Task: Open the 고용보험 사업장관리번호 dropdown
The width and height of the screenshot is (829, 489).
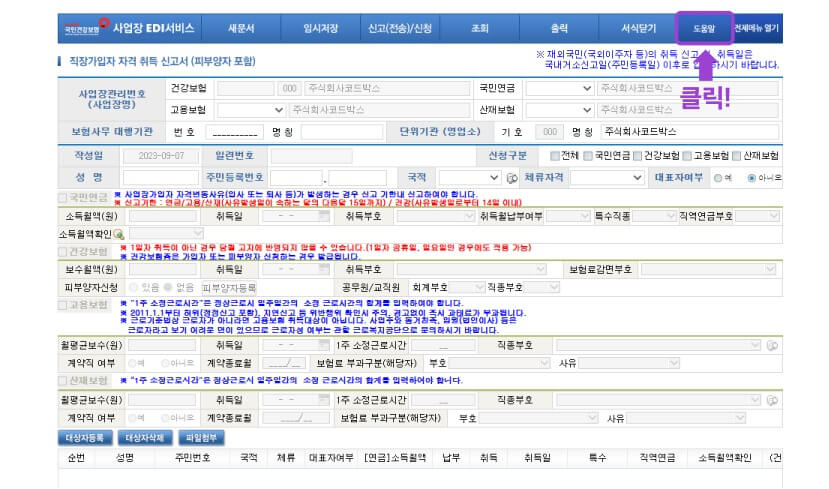Action: [249, 109]
